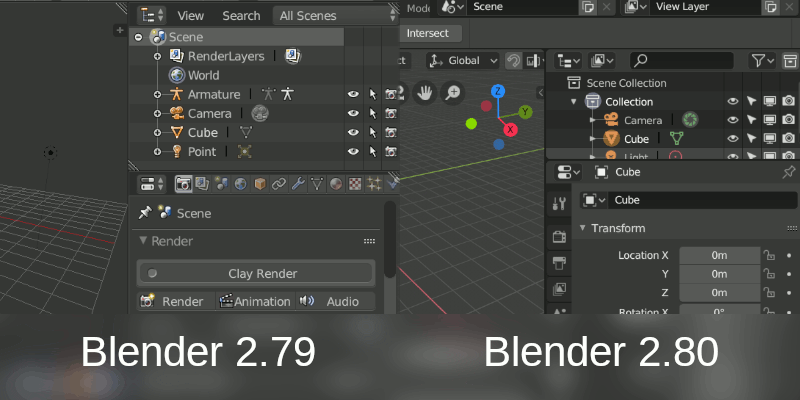Click new view layer icon beside View Layer
The width and height of the screenshot is (800, 400).
(770, 7)
